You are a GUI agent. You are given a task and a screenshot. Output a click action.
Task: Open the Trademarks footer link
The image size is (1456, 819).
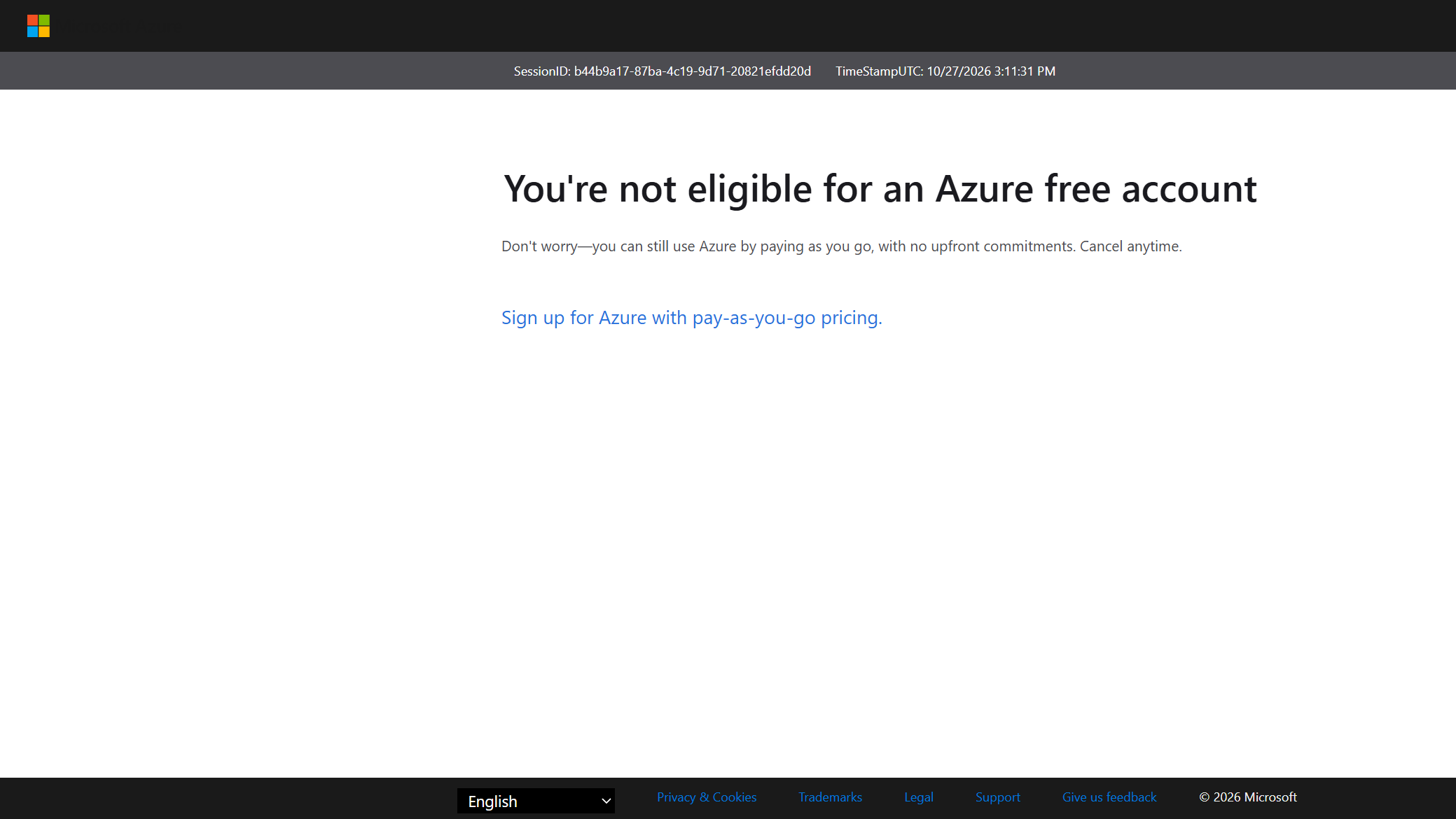click(830, 797)
